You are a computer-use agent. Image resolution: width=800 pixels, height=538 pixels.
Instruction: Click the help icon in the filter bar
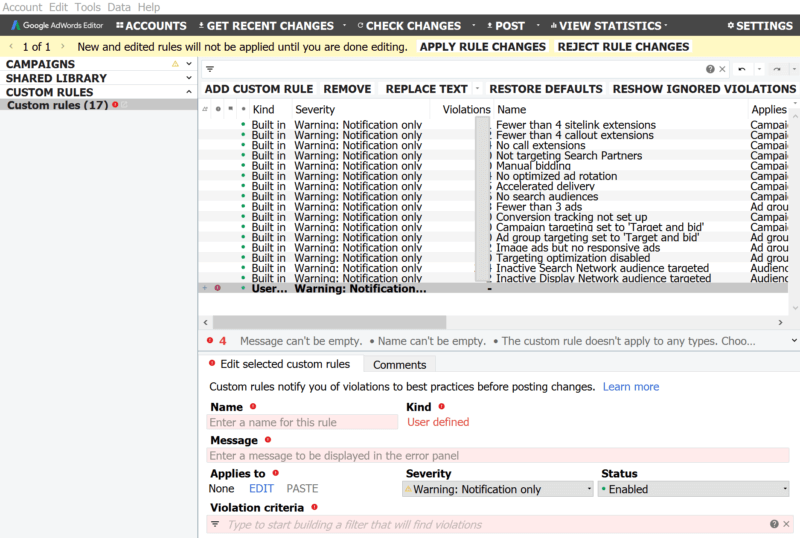click(x=709, y=69)
